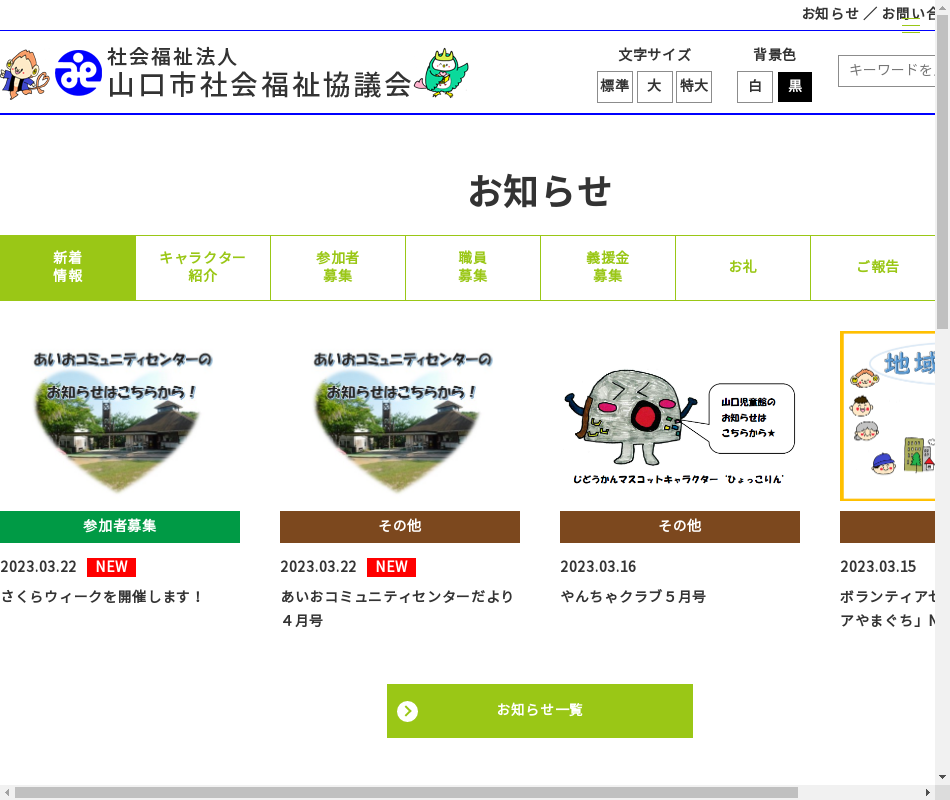Screen dimensions: 950x800
Task: Switch background color to white
Action: click(x=755, y=87)
